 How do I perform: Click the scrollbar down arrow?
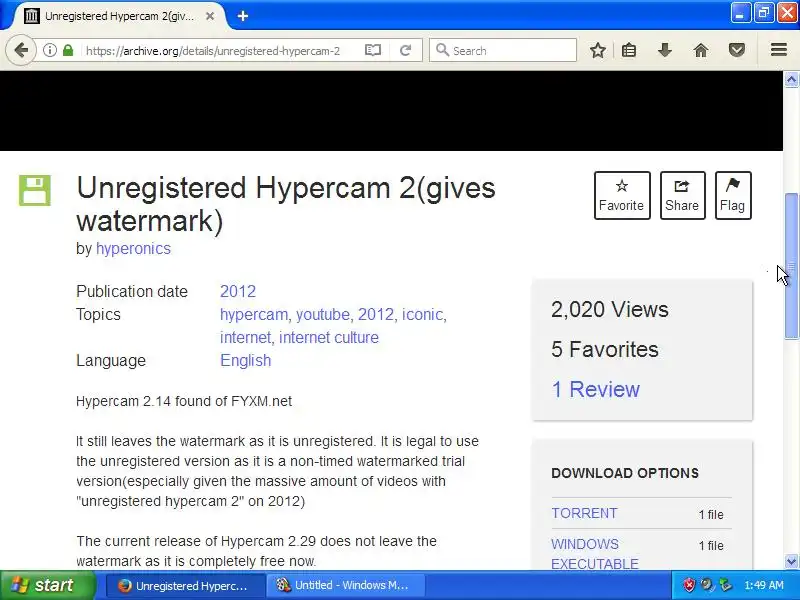tap(791, 562)
